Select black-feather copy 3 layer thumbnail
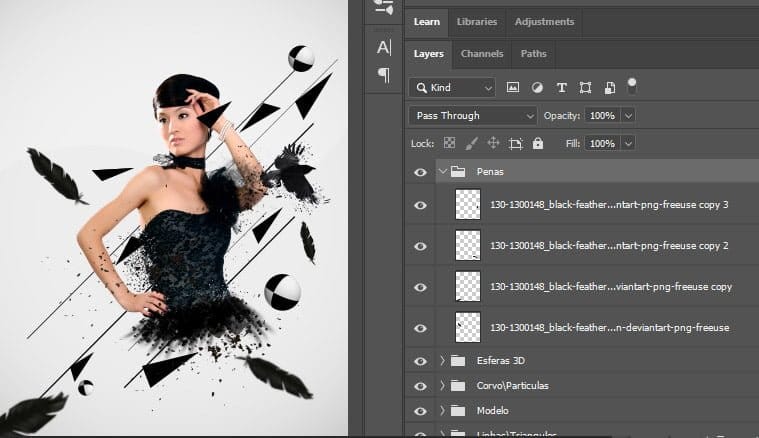Screen dimensions: 759x438 tap(468, 205)
